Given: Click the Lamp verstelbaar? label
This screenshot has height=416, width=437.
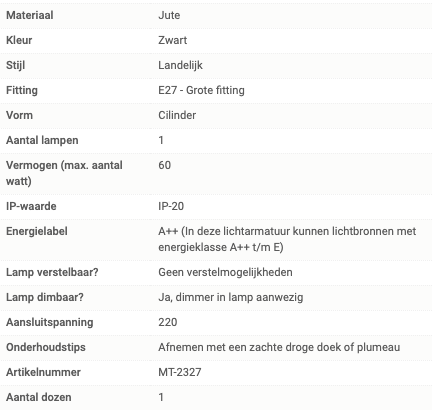Looking at the screenshot, I should click(52, 272).
